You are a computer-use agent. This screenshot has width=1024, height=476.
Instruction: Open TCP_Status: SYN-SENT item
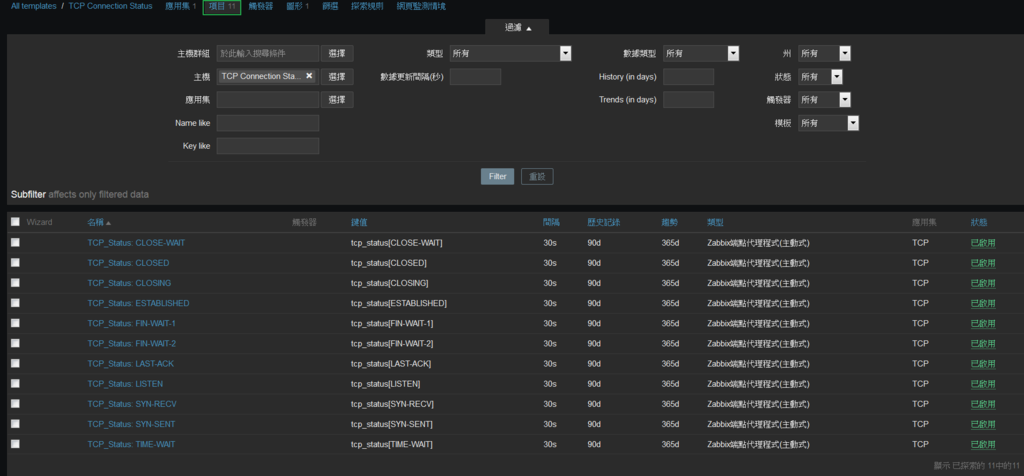point(131,424)
